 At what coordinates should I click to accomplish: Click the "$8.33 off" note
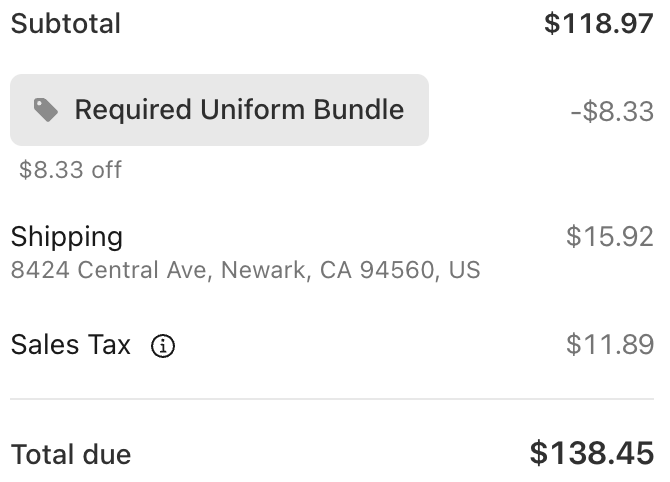tap(70, 170)
